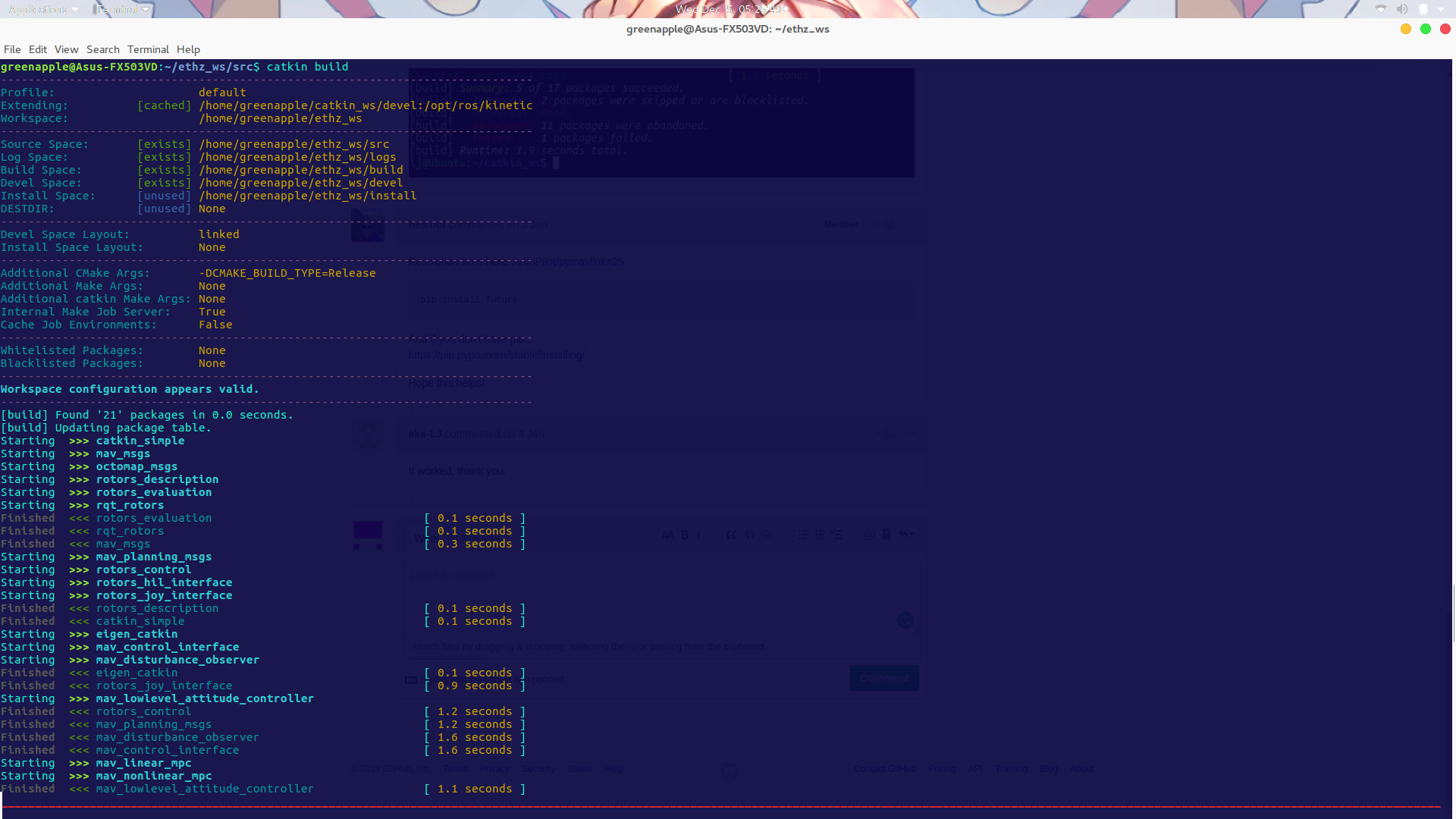Toggle the Grammarly icon in the comment box

(x=905, y=620)
